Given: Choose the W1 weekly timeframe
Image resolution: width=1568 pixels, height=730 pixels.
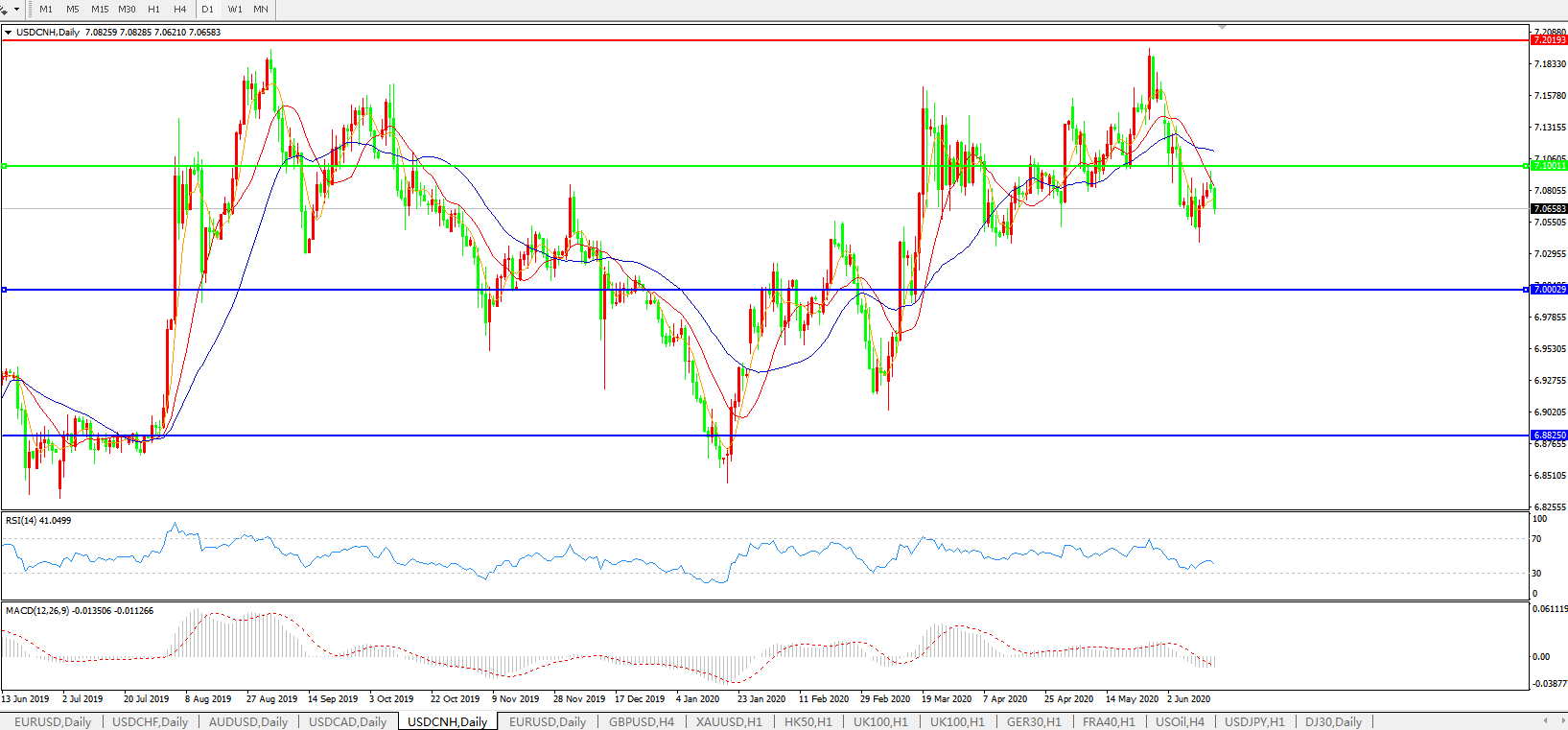Looking at the screenshot, I should 235,10.
